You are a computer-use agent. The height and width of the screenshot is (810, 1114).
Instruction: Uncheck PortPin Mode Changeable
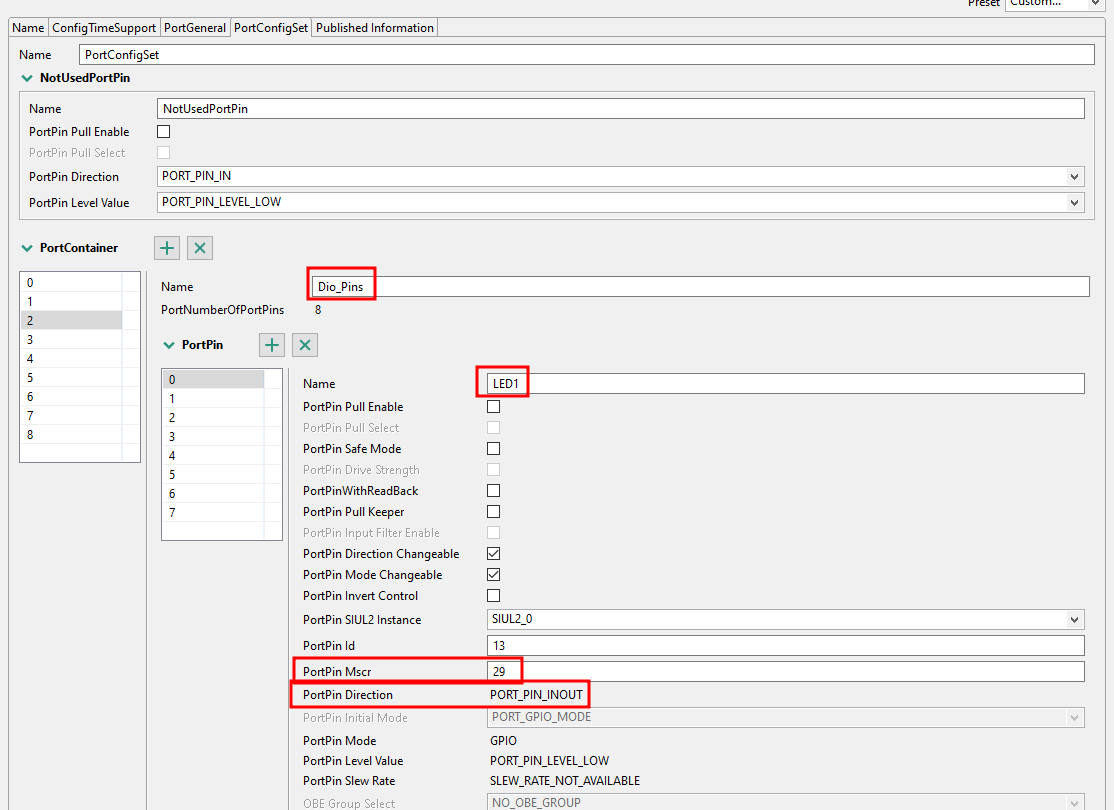[x=493, y=574]
